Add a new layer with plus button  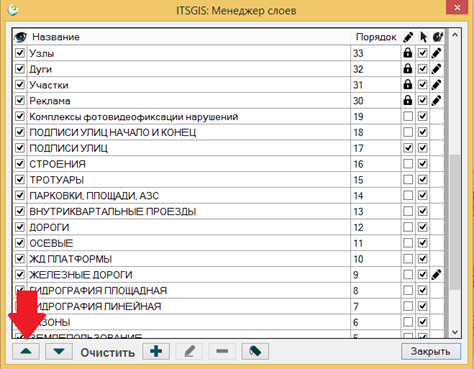tap(156, 351)
